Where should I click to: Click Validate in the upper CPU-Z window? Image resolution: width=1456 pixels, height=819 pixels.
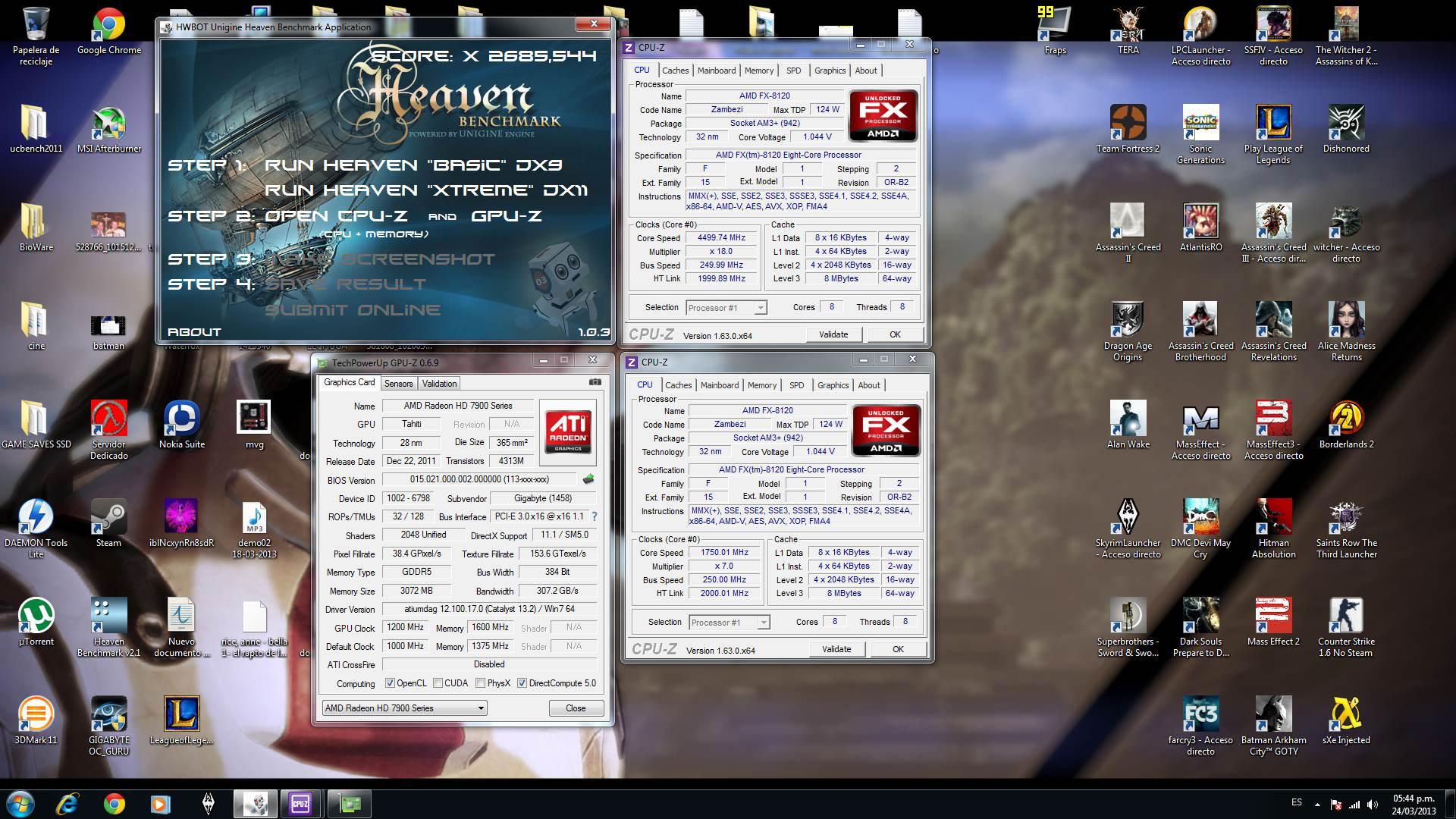[x=833, y=334]
